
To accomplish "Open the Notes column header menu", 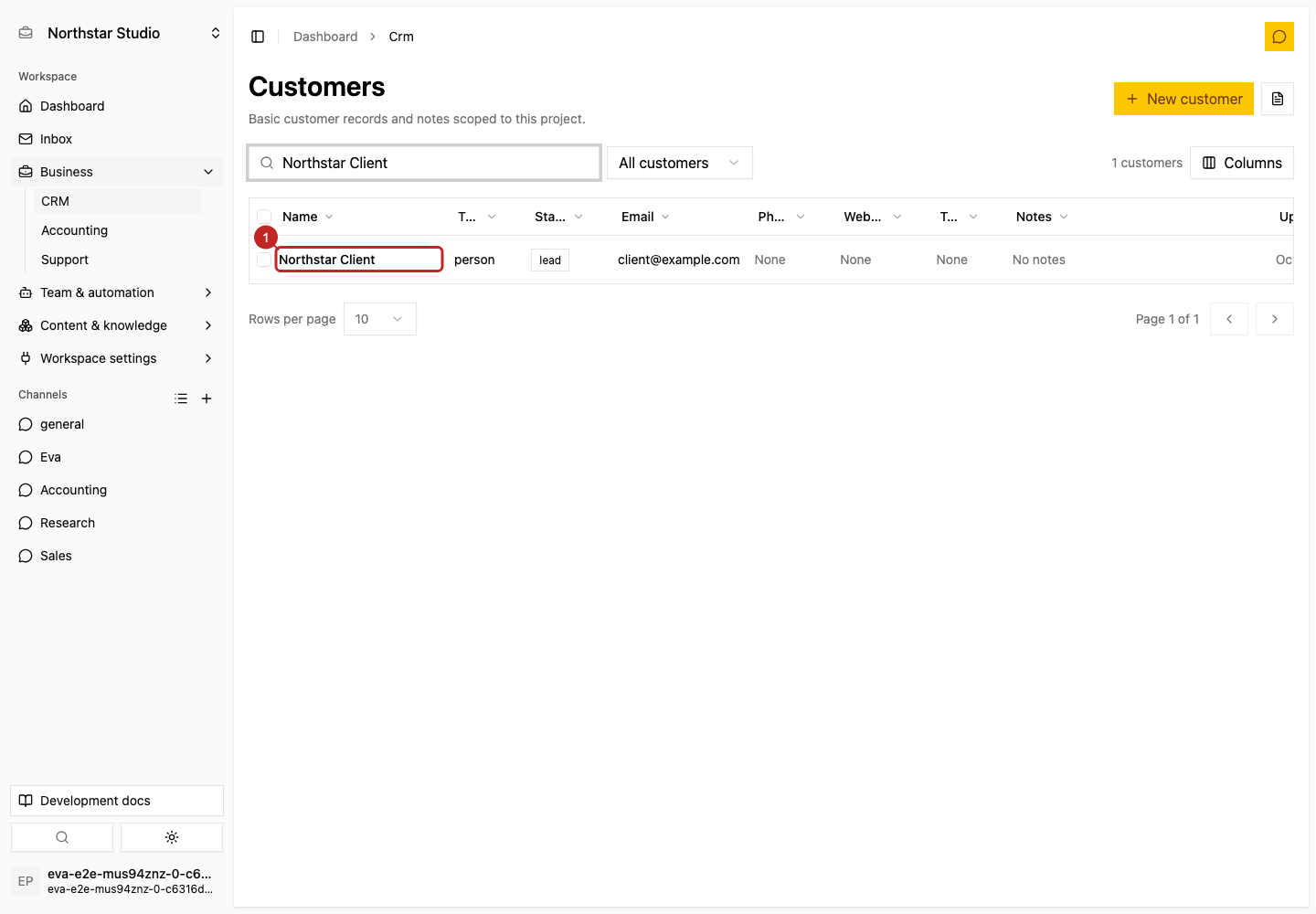I will click(1042, 217).
